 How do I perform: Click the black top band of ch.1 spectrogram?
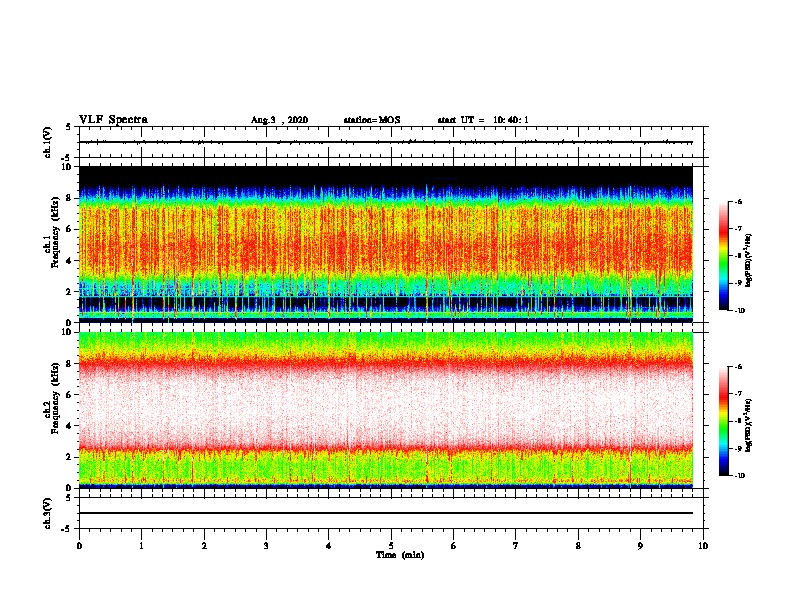tap(386, 175)
